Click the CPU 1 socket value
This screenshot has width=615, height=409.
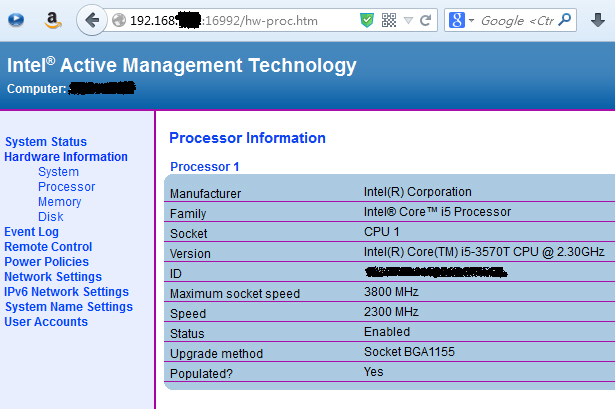[382, 232]
